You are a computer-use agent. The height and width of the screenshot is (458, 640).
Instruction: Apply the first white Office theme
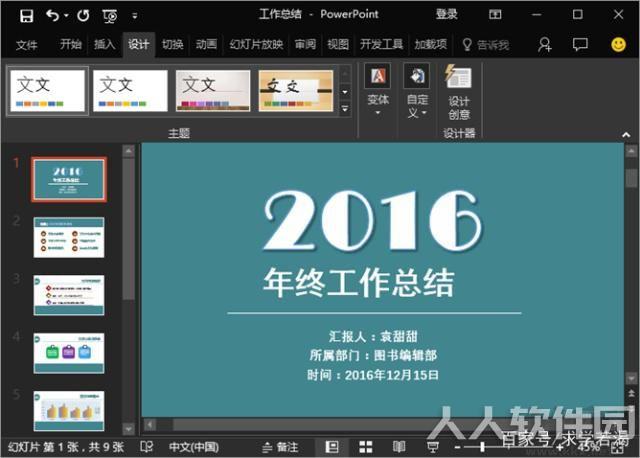pos(47,91)
